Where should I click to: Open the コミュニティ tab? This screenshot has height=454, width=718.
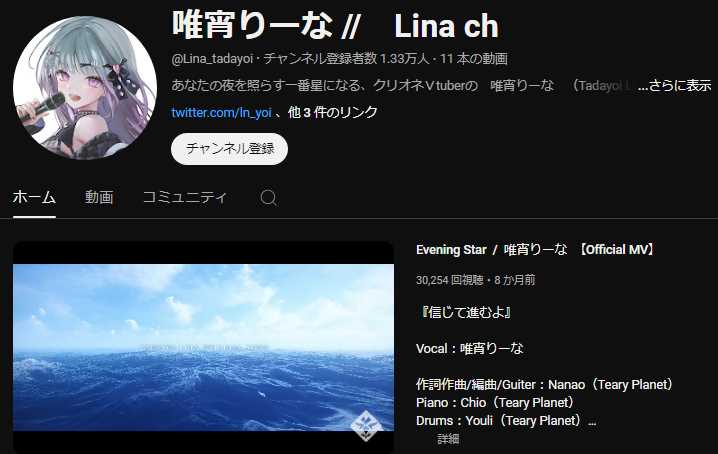(x=185, y=197)
